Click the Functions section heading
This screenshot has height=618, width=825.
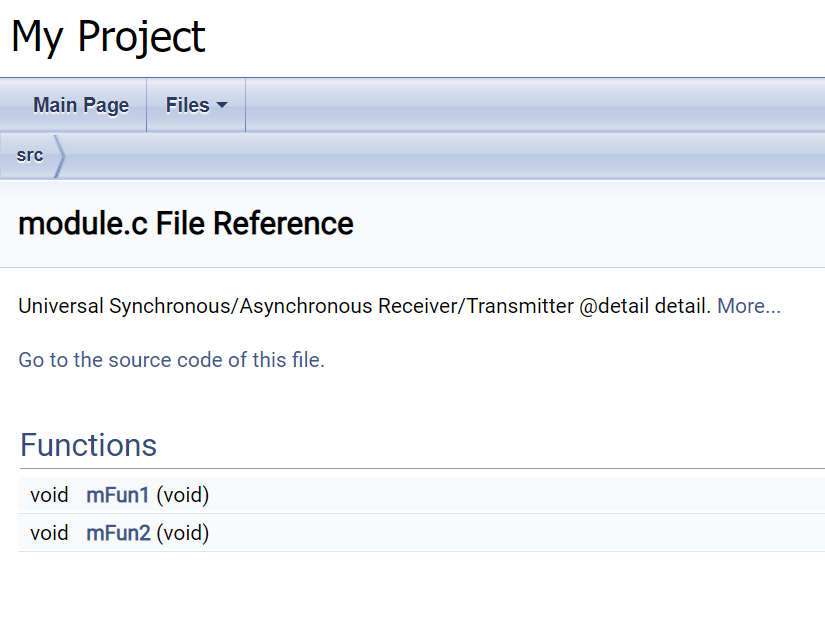(x=88, y=445)
